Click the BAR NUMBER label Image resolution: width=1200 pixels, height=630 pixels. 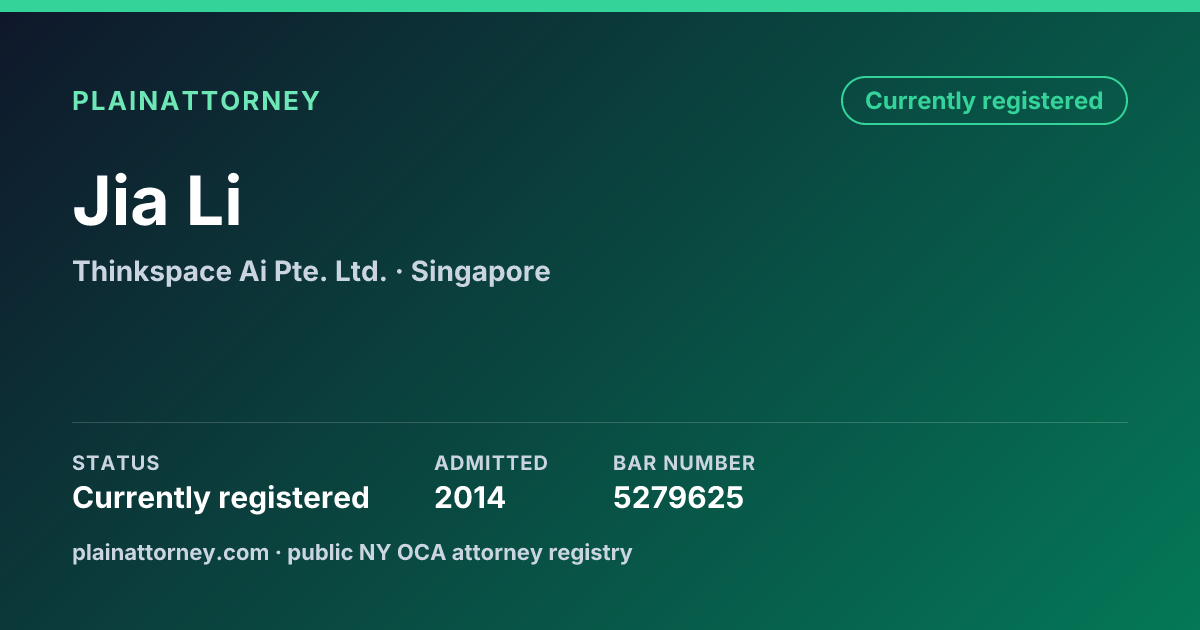click(684, 463)
